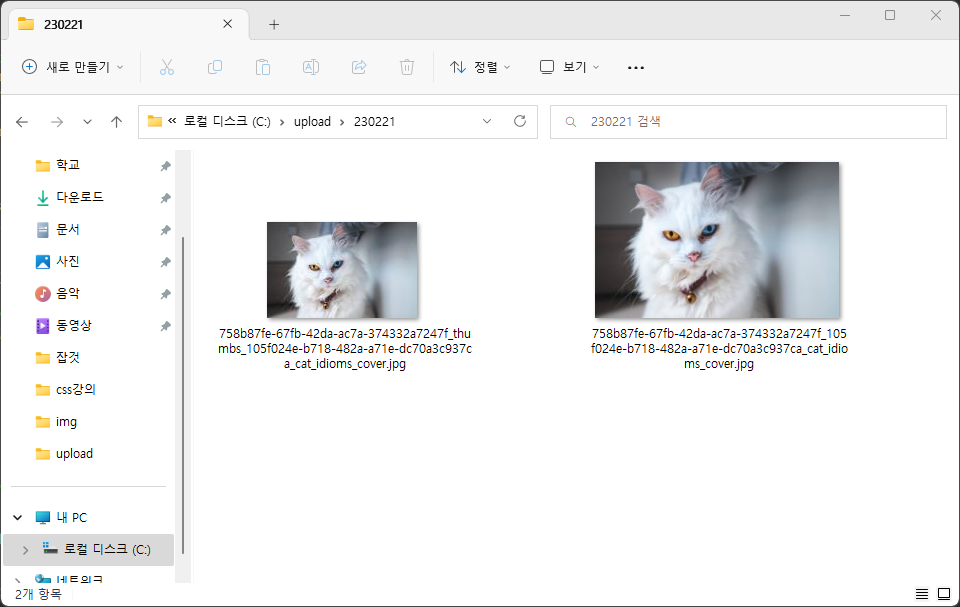Click the Cut scissors icon

click(x=167, y=67)
